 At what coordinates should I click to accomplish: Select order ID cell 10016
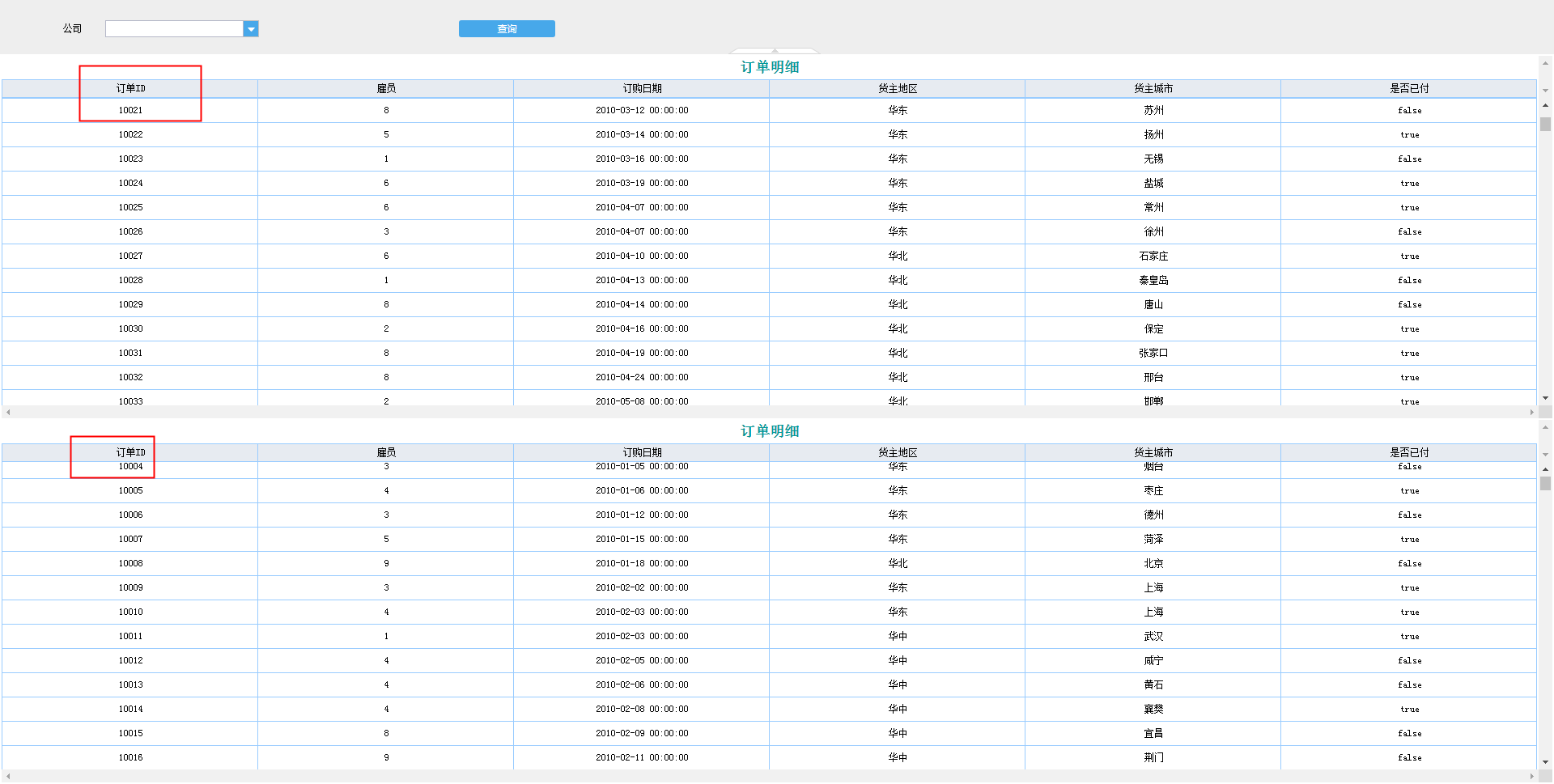click(130, 757)
